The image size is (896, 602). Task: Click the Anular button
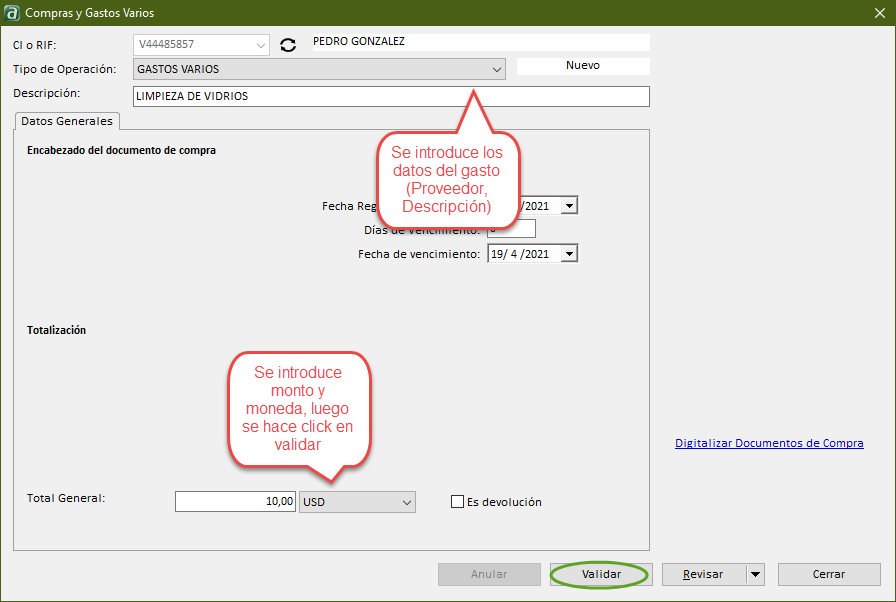489,574
